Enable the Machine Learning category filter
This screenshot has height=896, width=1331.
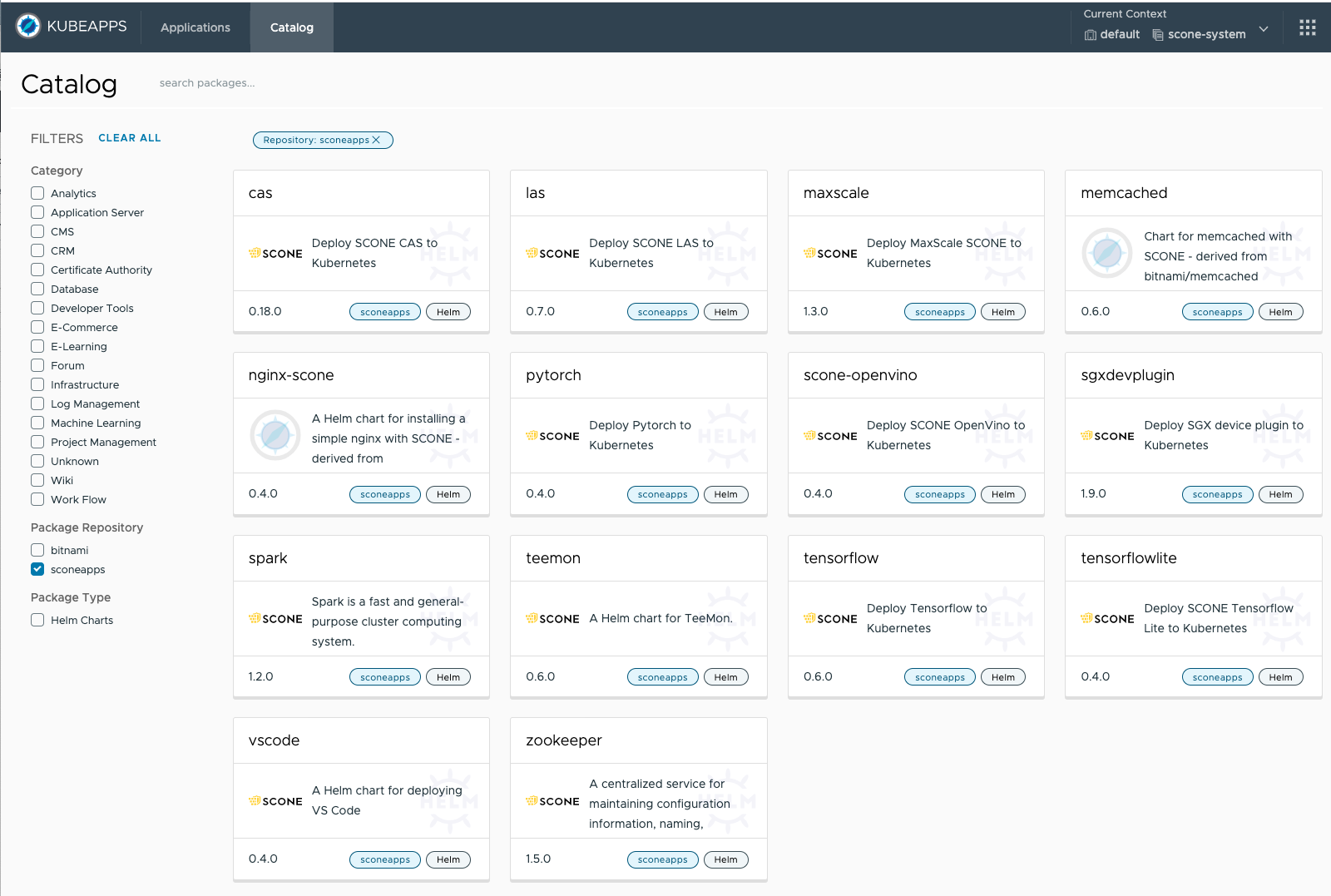click(x=37, y=423)
